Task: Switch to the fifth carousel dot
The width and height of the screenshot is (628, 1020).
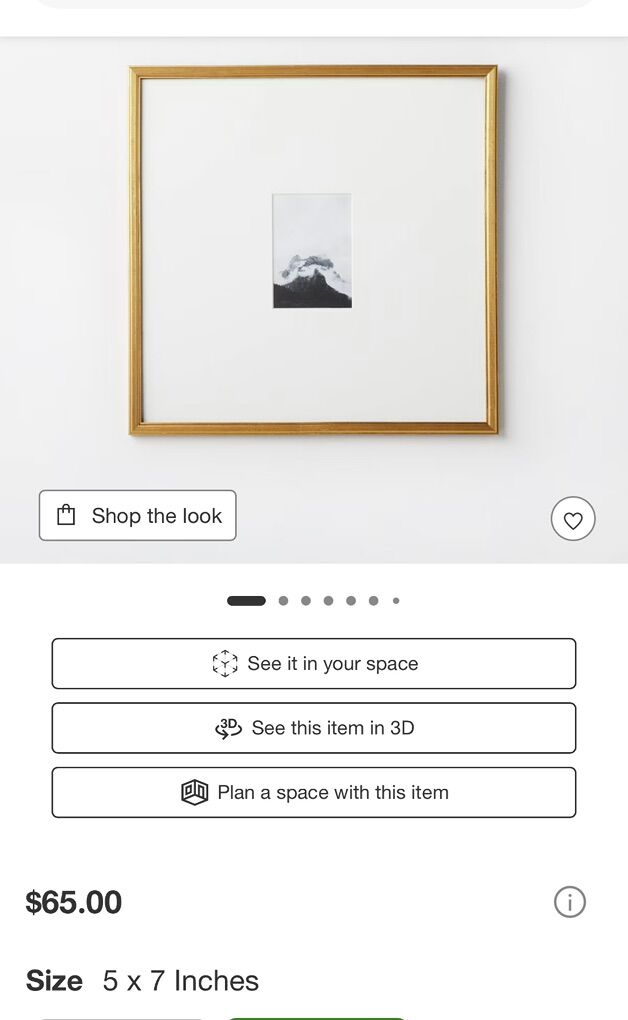Action: [x=351, y=600]
